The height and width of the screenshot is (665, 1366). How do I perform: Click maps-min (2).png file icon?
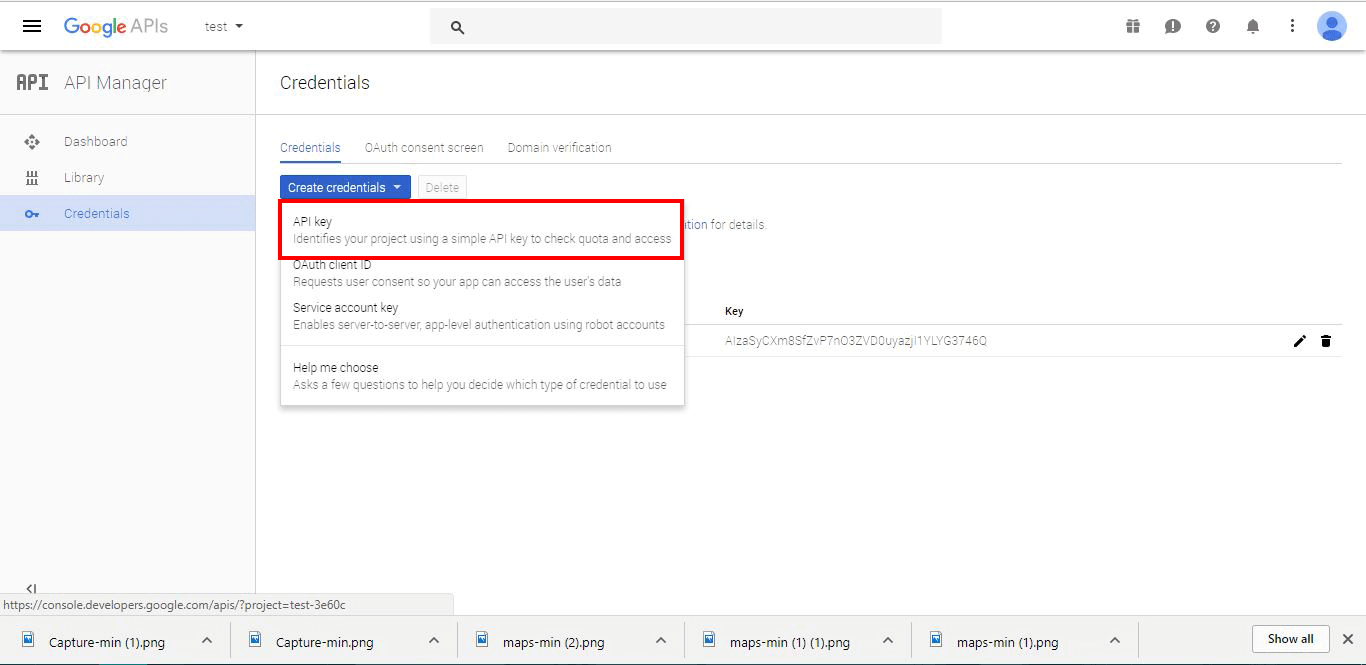point(483,639)
